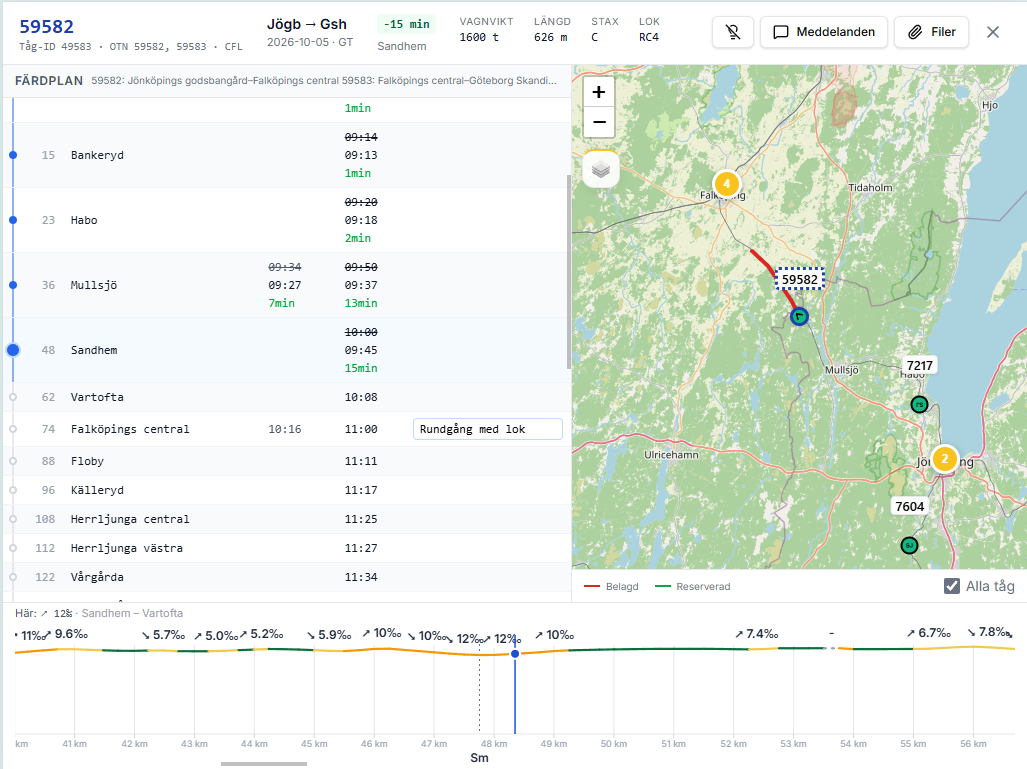Select the Vartofta timetable row

[287, 397]
